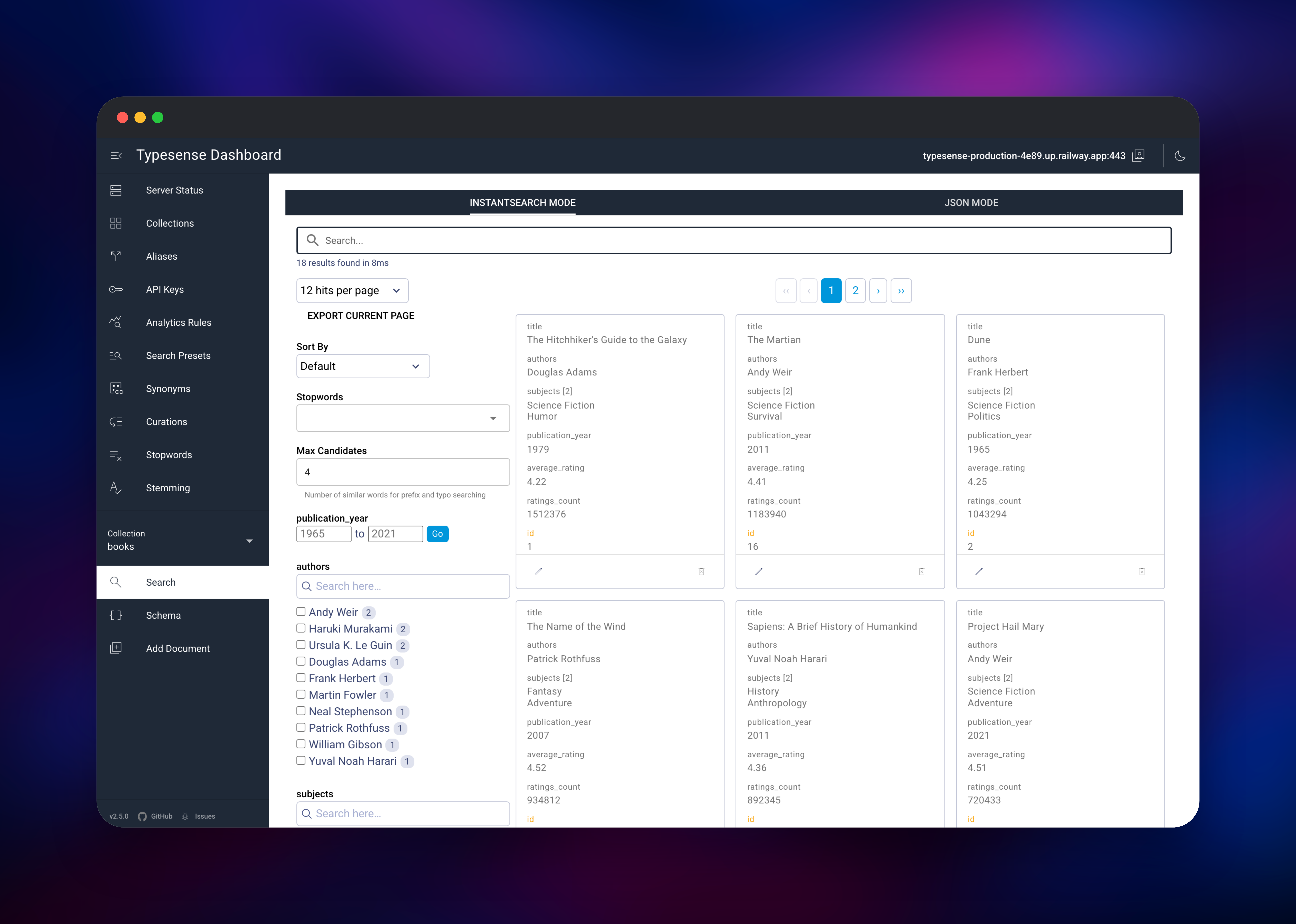Open the Issues link in footer

point(205,816)
